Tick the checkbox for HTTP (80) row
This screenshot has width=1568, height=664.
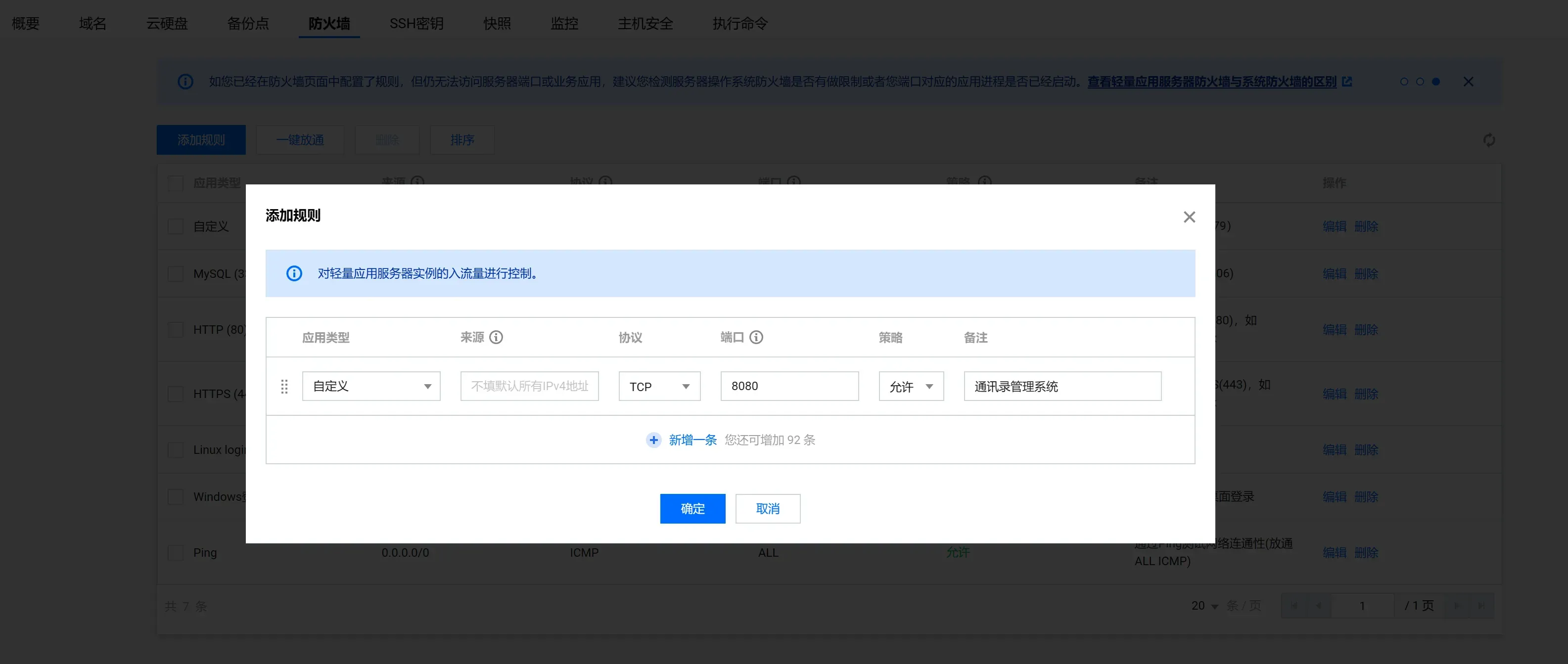coord(175,330)
